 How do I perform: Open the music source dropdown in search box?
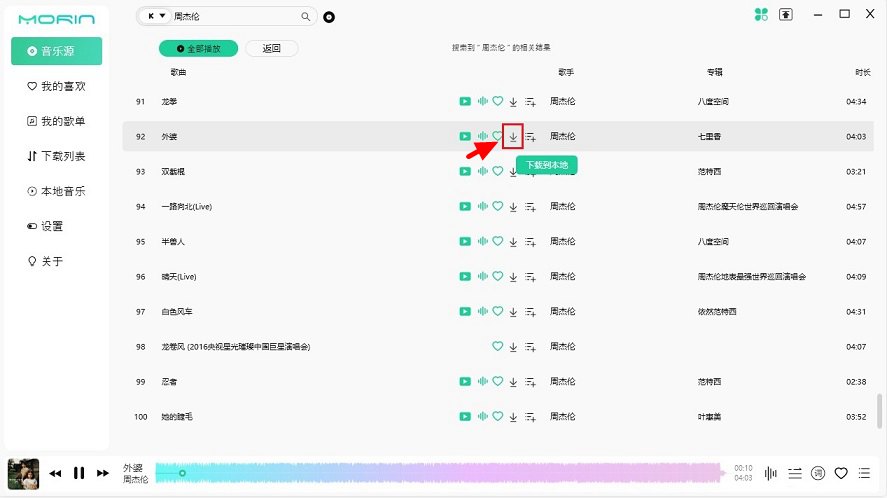pyautogui.click(x=156, y=16)
